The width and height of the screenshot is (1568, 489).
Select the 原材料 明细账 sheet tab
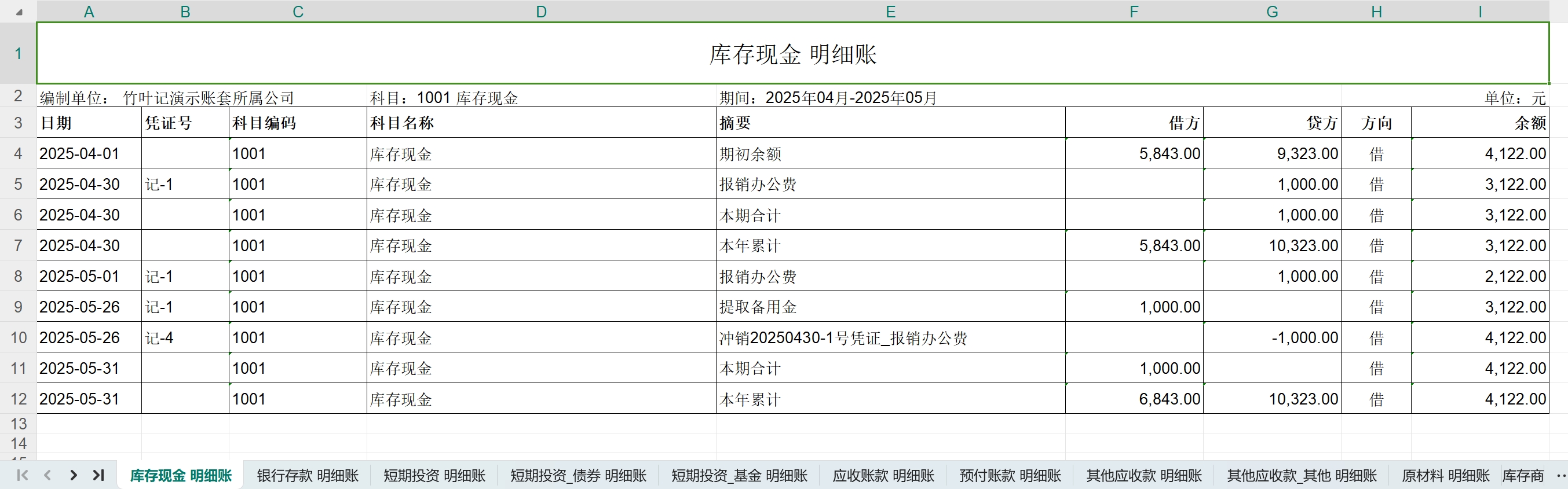[x=1445, y=475]
